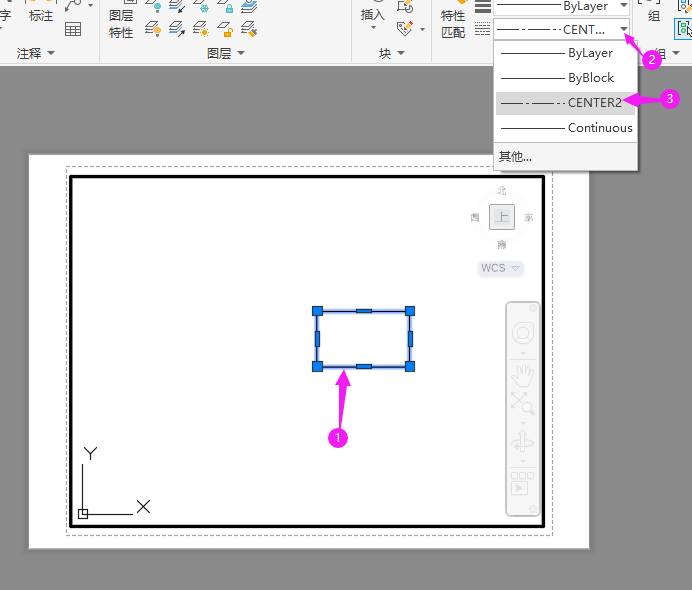Click the 上 top face of the ViewCube

pyautogui.click(x=502, y=217)
